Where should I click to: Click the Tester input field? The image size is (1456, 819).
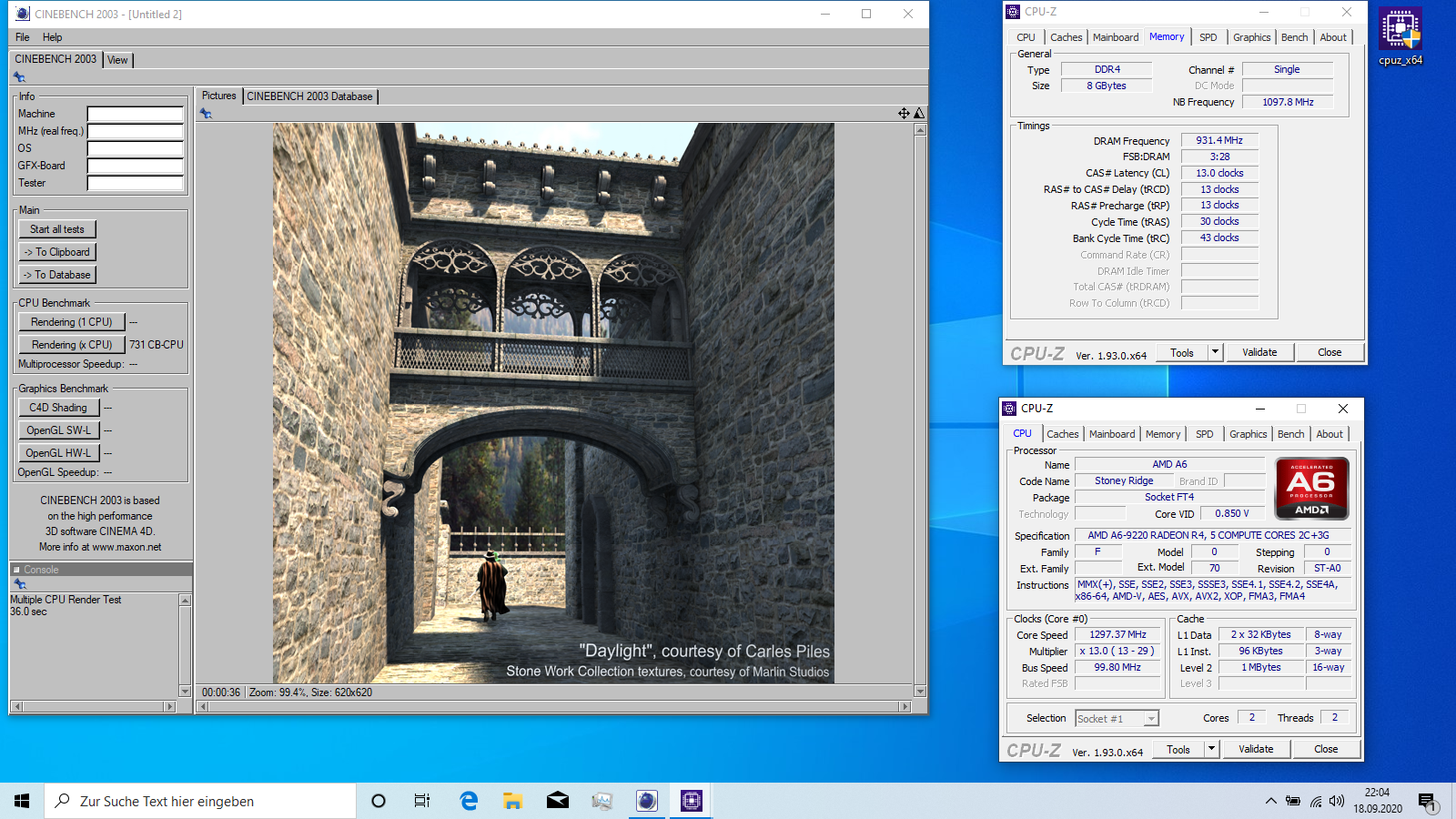[x=136, y=183]
